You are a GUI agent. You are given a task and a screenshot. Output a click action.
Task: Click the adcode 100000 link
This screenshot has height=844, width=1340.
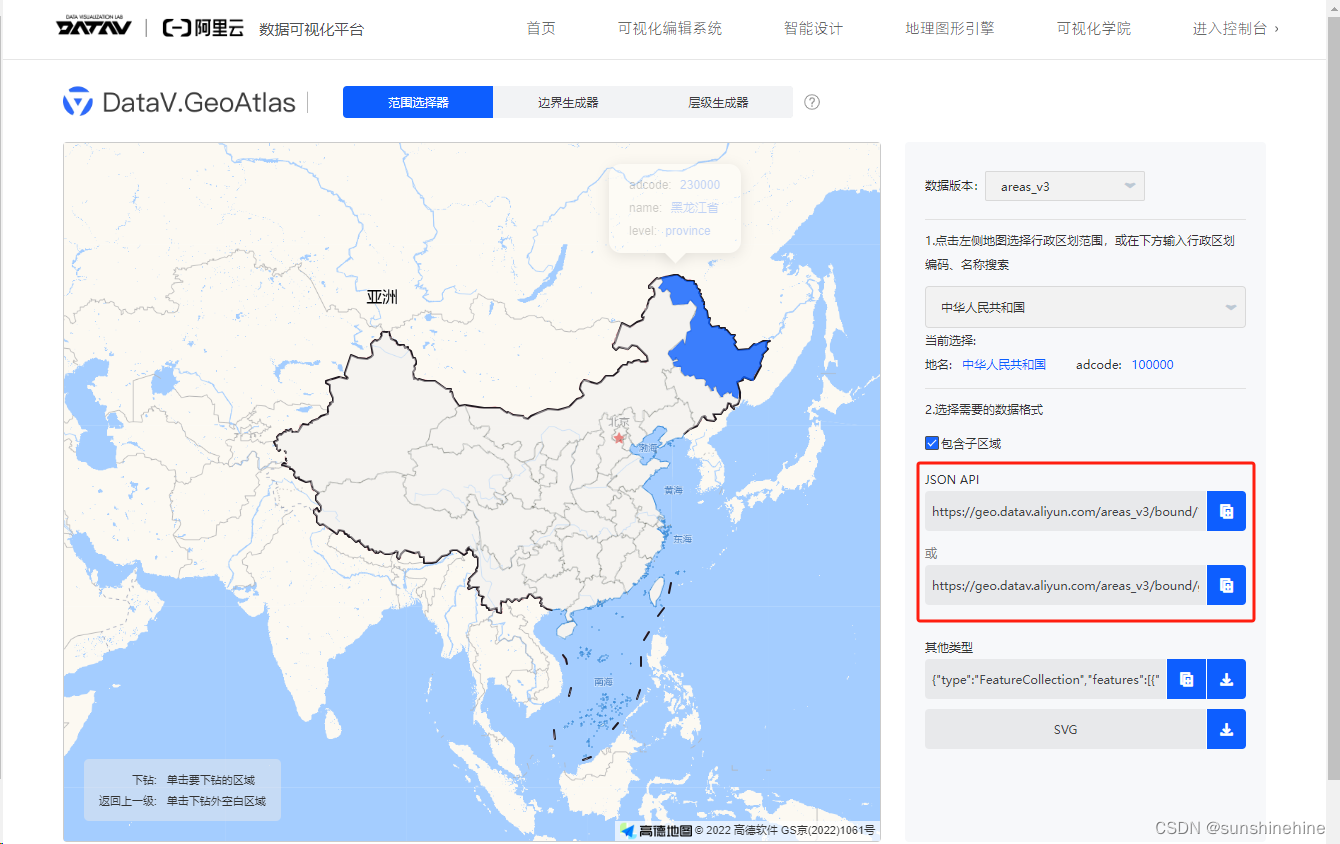pyautogui.click(x=1152, y=365)
